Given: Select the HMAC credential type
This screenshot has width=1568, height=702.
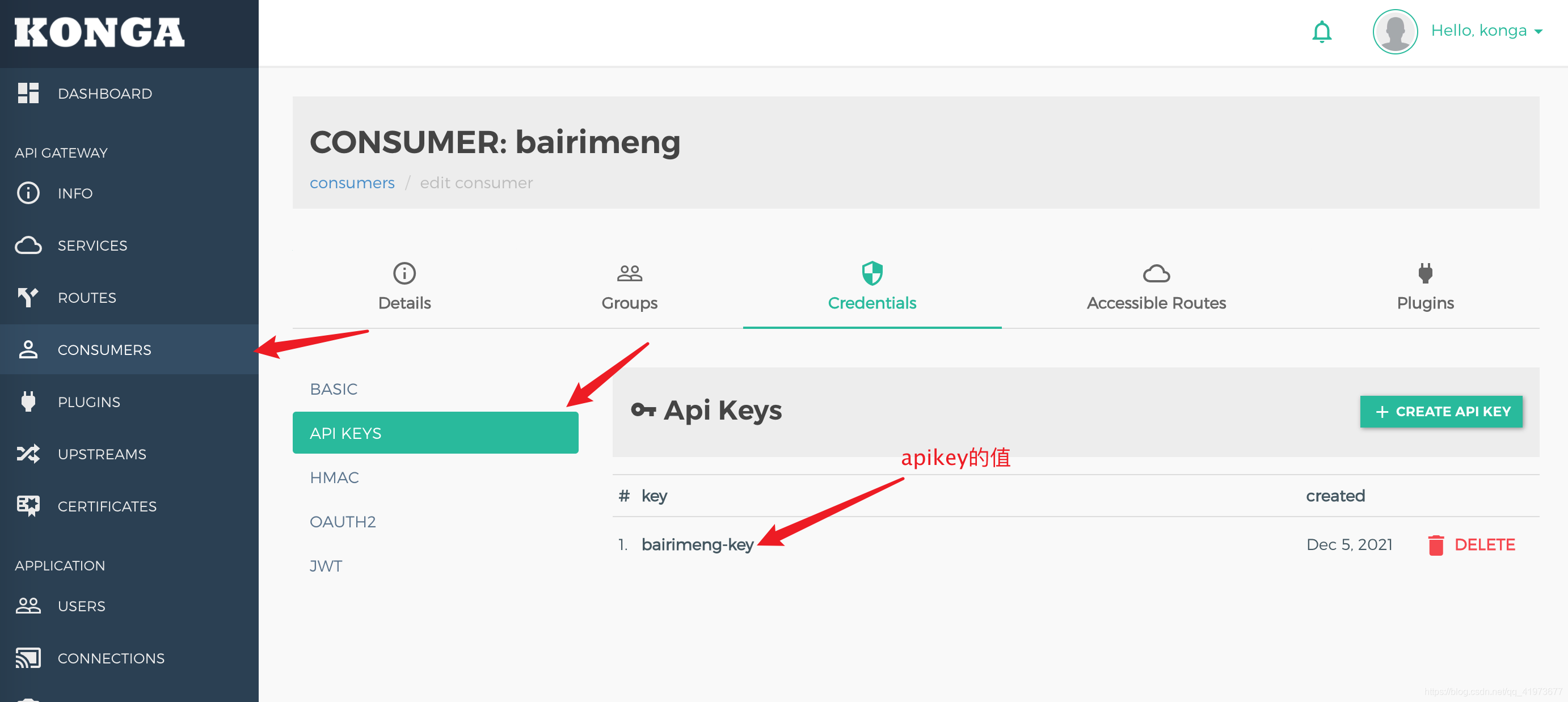Looking at the screenshot, I should (x=334, y=477).
